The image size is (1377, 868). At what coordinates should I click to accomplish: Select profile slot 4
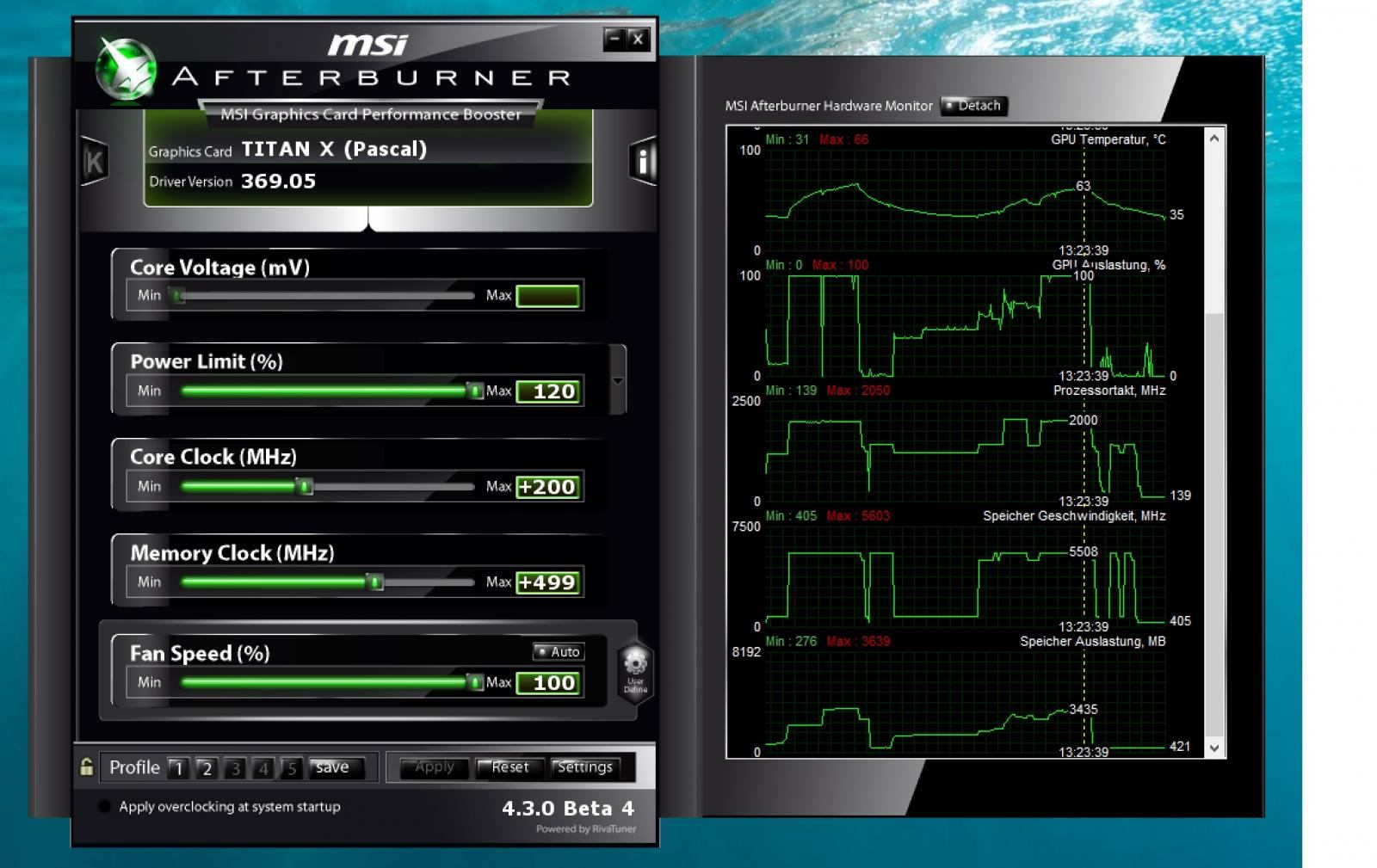tap(263, 768)
